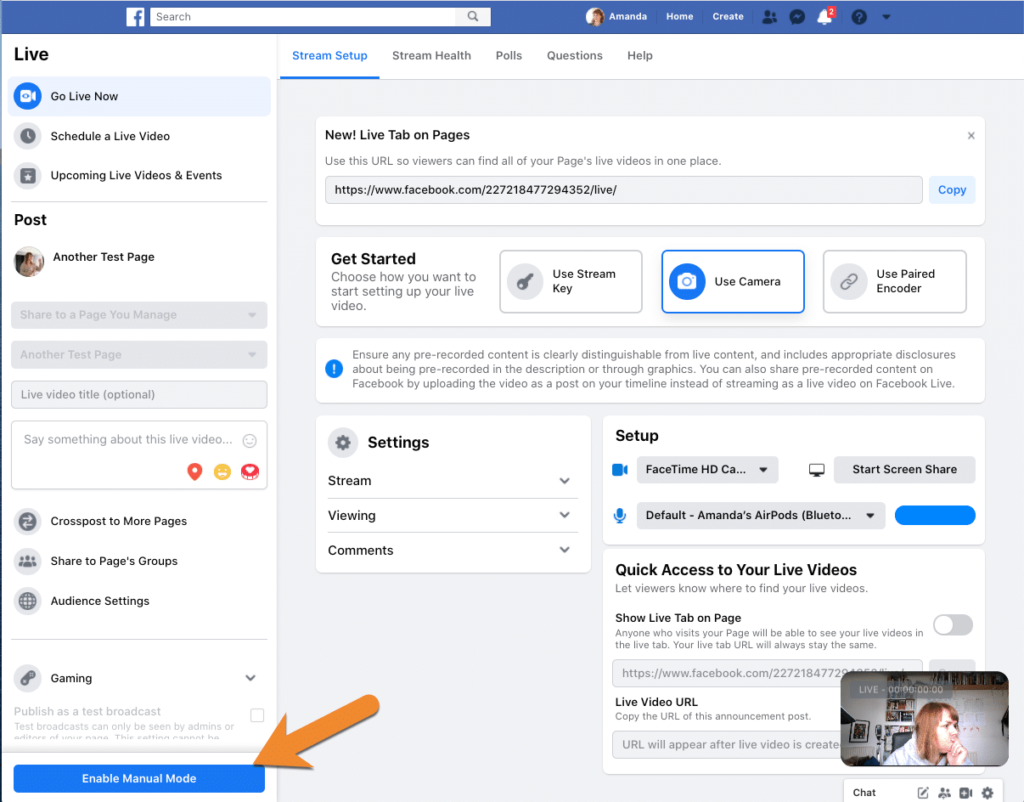Open the FaceTime HD Camera dropdown

[x=707, y=469]
